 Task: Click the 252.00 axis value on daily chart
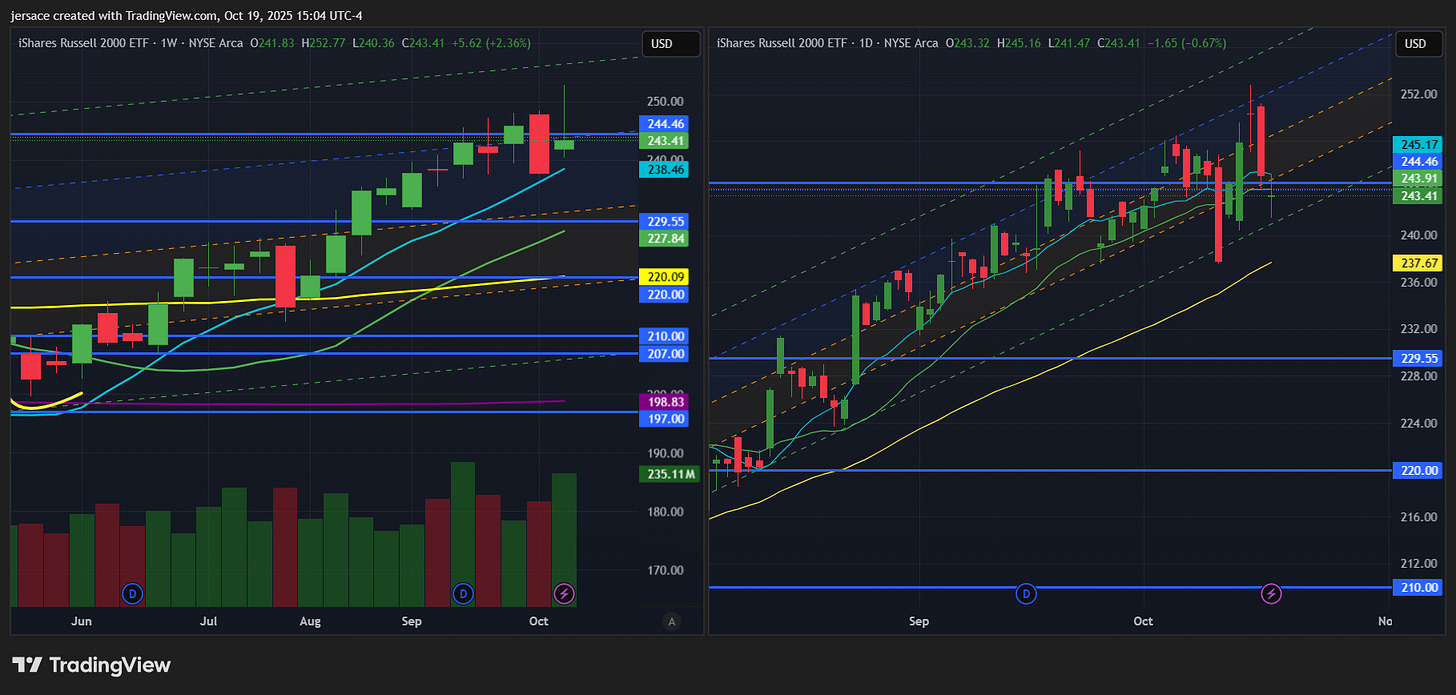(x=1419, y=95)
